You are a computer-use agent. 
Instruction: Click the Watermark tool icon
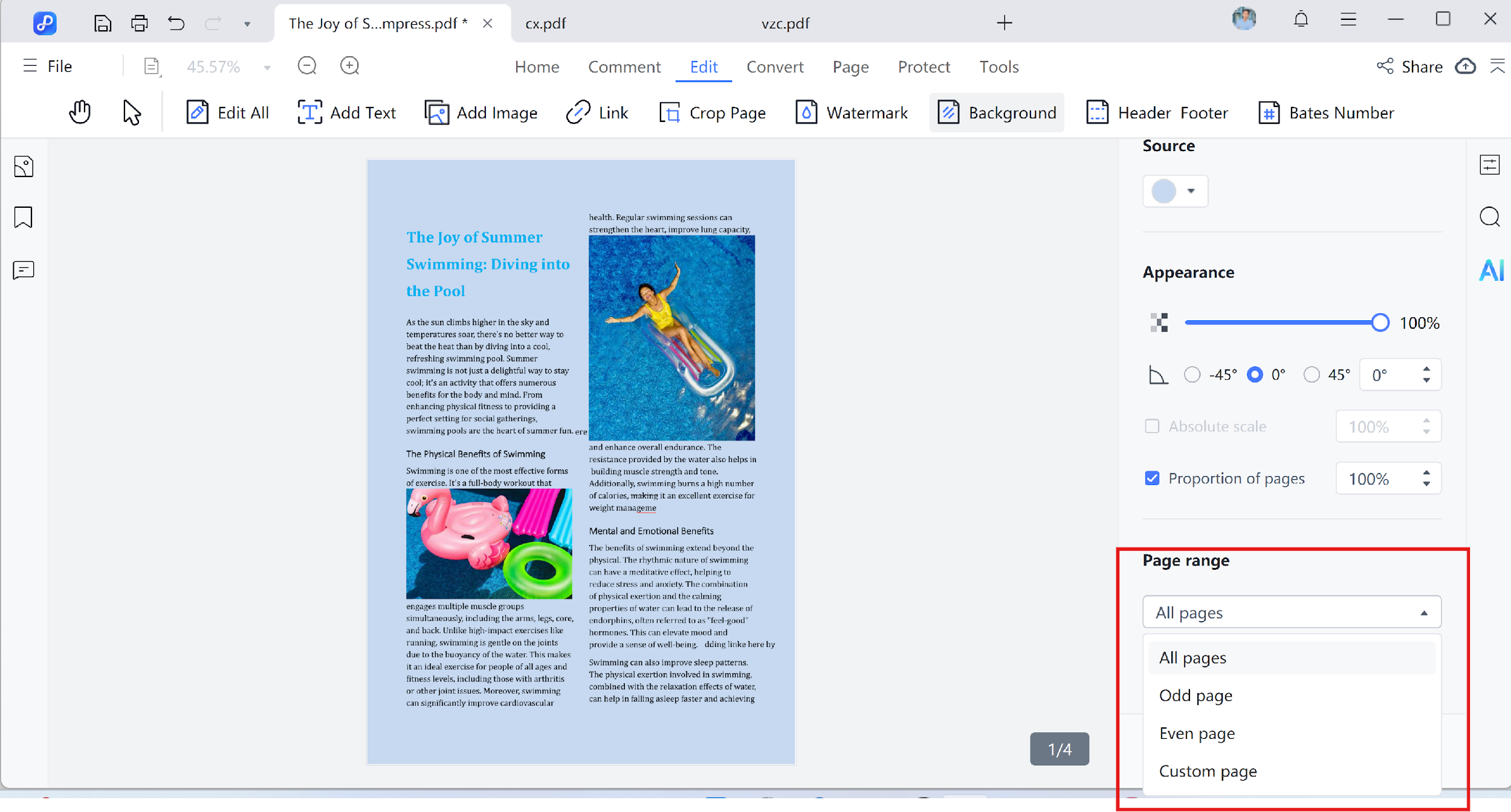[x=806, y=112]
